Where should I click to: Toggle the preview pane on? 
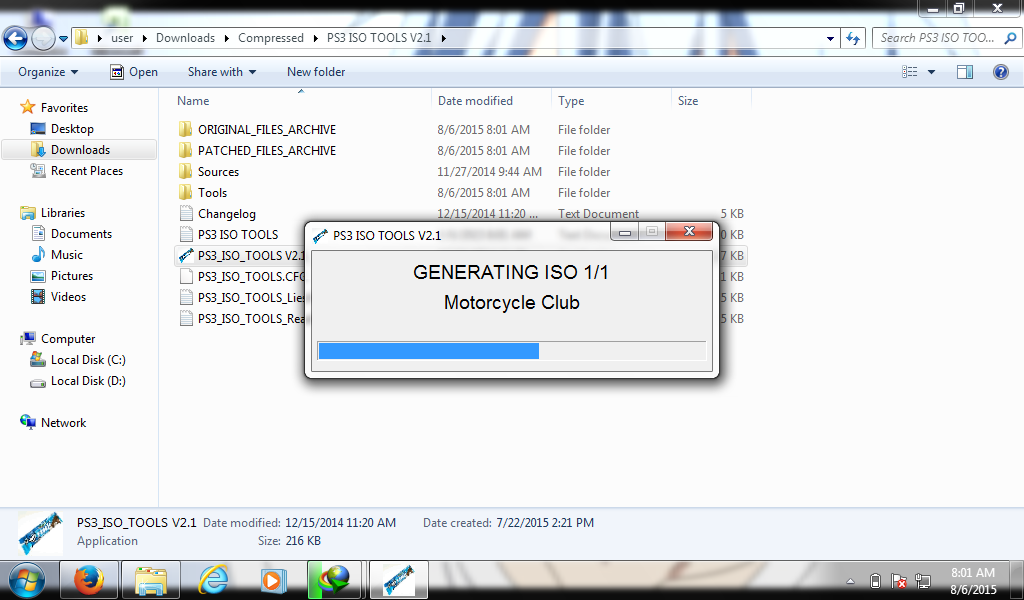[964, 71]
